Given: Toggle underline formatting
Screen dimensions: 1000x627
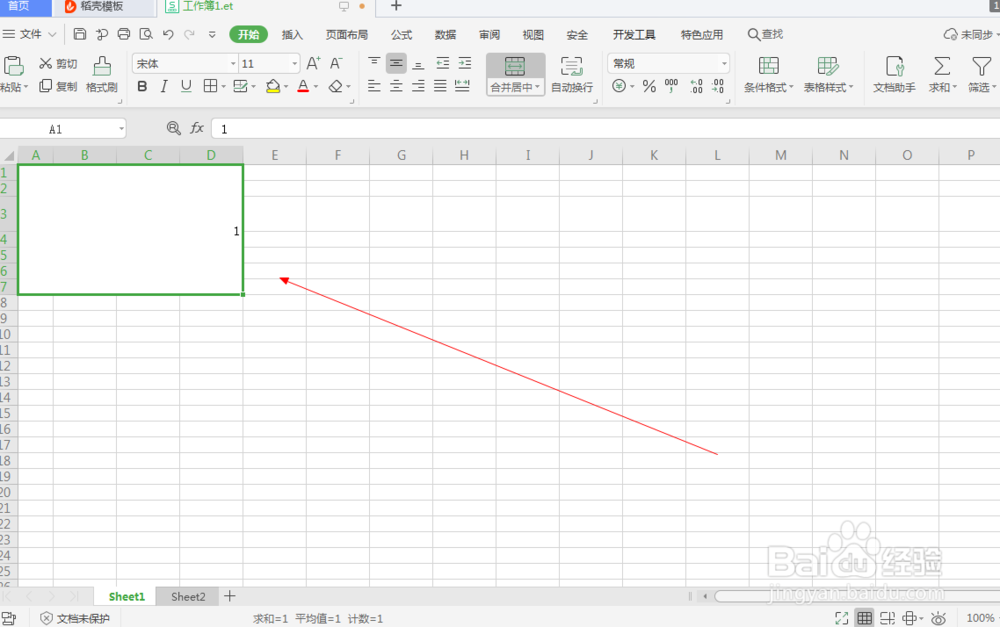Looking at the screenshot, I should (x=185, y=86).
